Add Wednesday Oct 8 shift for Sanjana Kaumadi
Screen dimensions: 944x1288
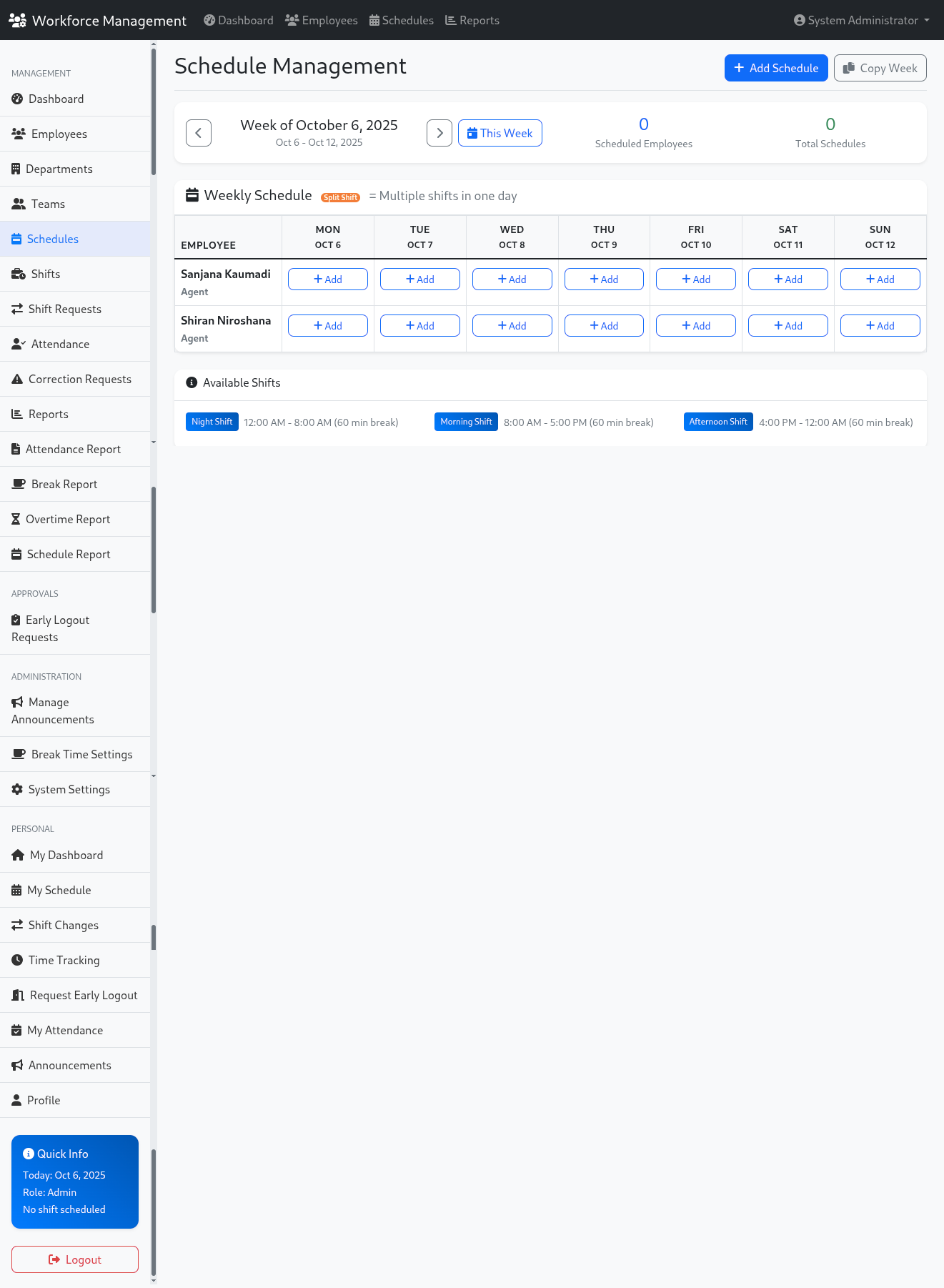point(512,279)
